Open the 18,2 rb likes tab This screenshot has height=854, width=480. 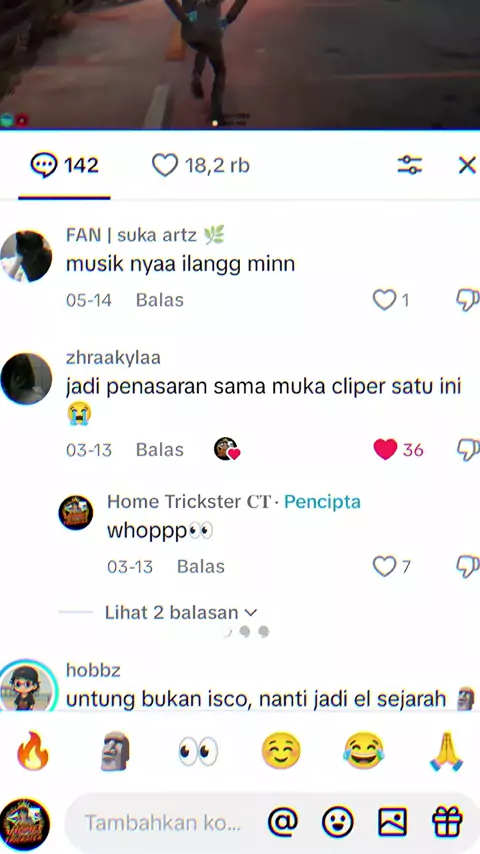[x=200, y=165]
